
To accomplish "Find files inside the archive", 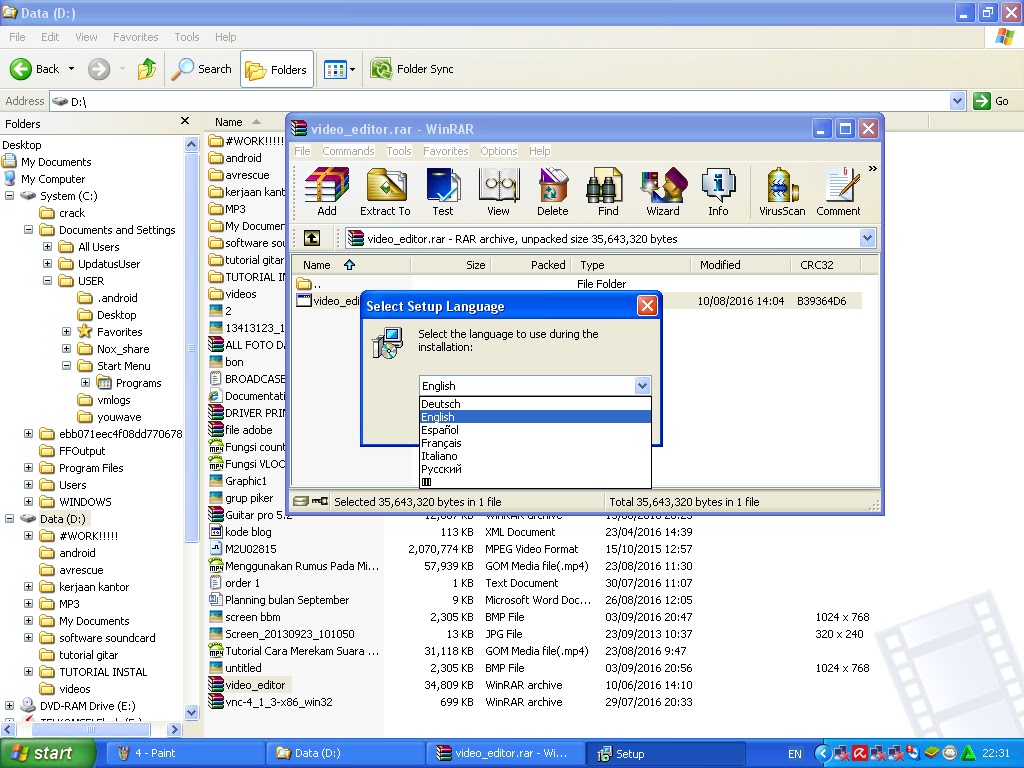I will coord(606,191).
